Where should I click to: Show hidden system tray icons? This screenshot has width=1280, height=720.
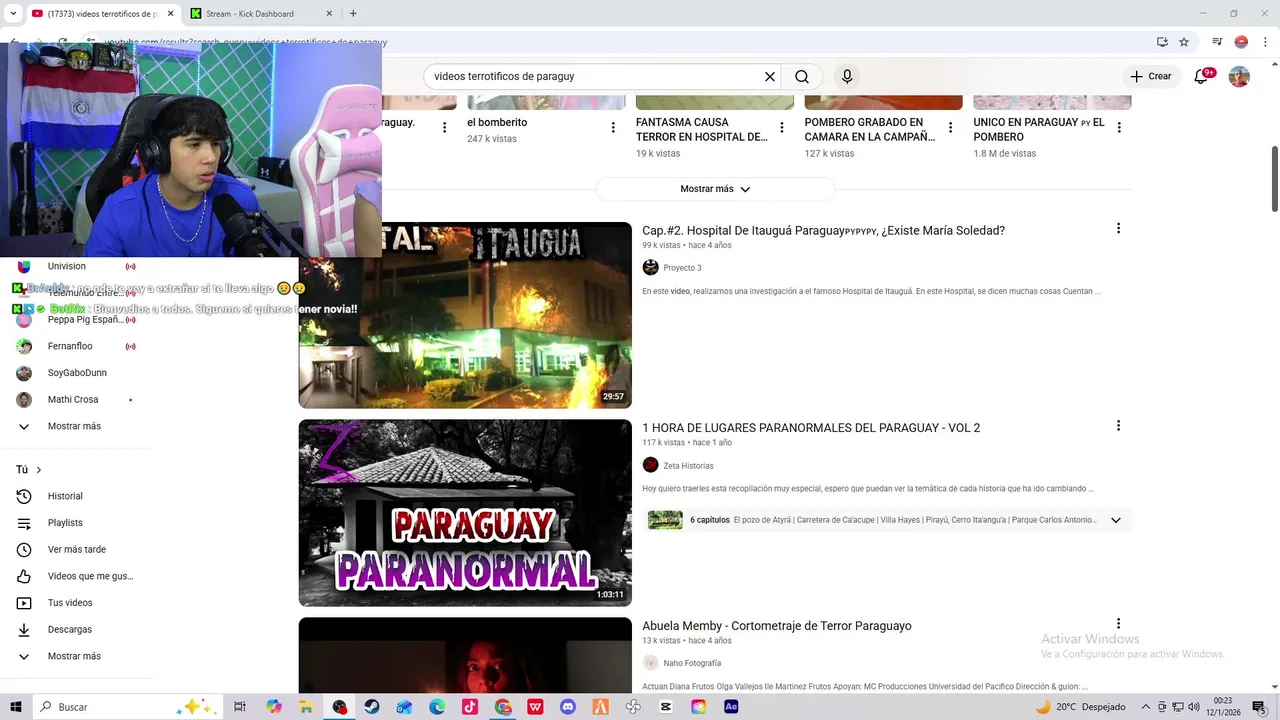[1146, 707]
